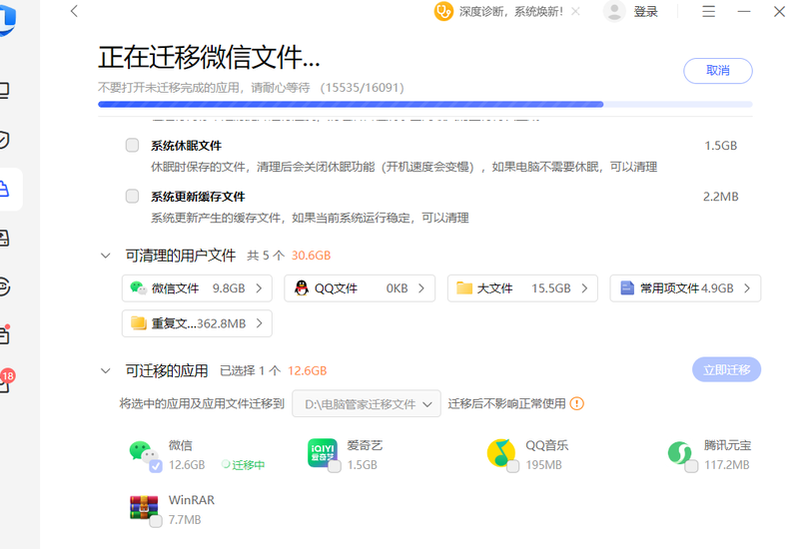The image size is (799, 549).
Task: Click the QQ音乐 app name
Action: tap(547, 445)
